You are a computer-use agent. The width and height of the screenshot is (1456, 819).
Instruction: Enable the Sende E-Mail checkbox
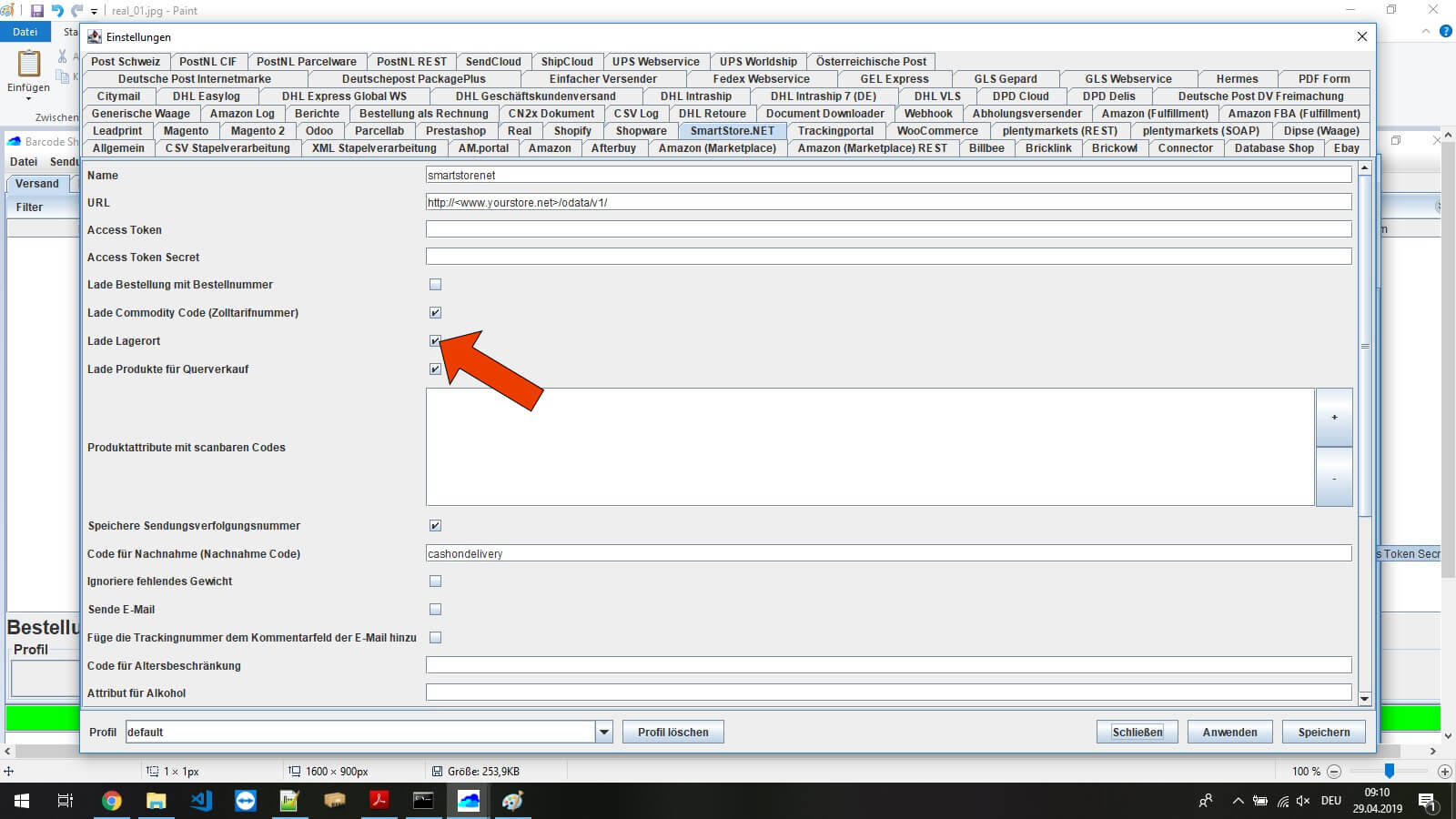(x=435, y=610)
